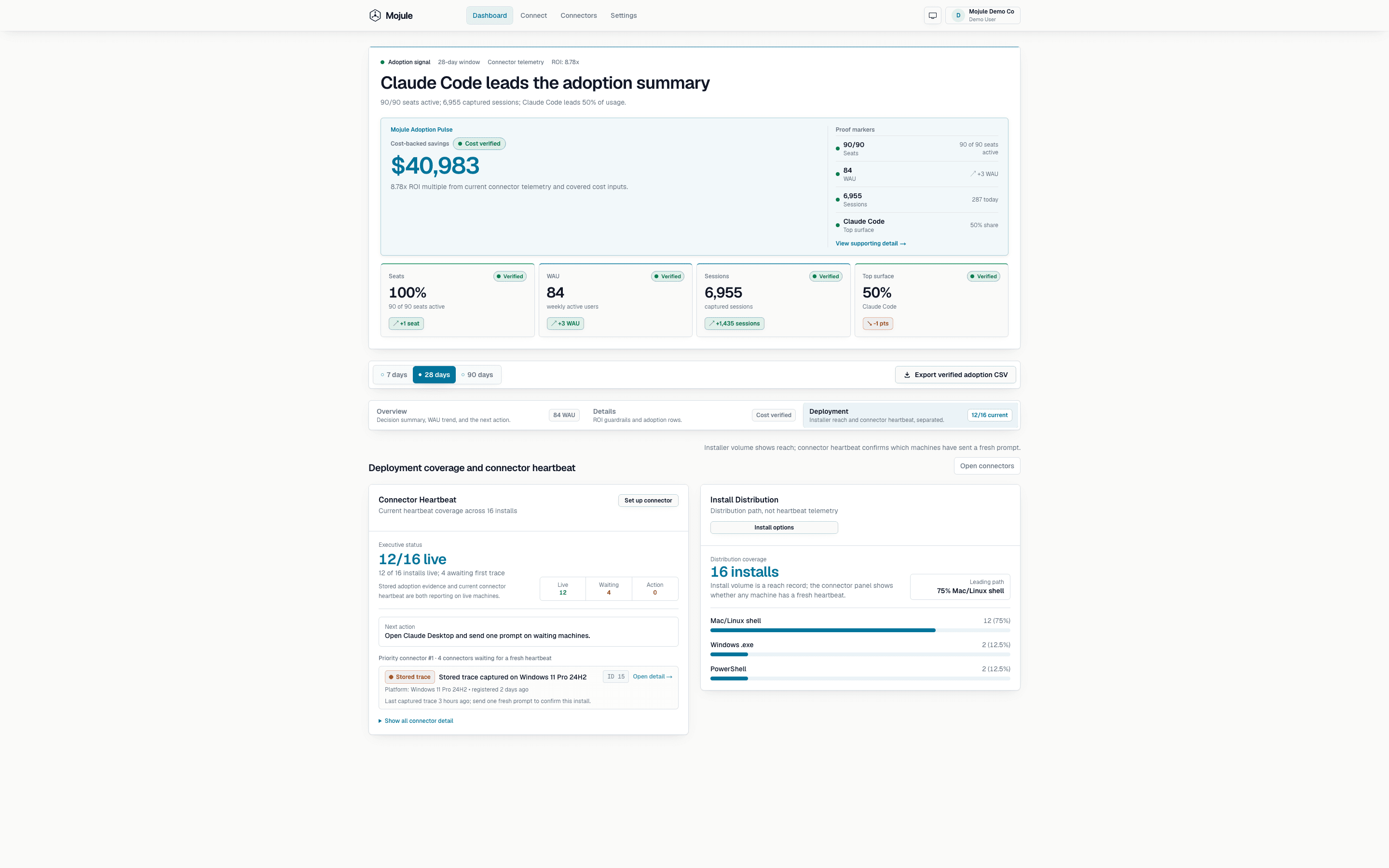Viewport: 1389px width, 868px height.
Task: Click the arrow on View supporting detail
Action: pos(903,244)
